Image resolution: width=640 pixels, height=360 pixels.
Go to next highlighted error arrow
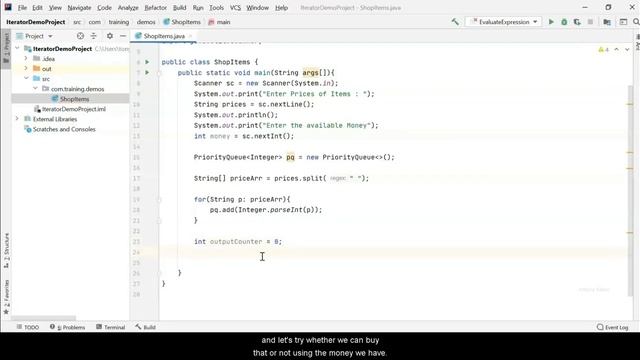tap(627, 49)
